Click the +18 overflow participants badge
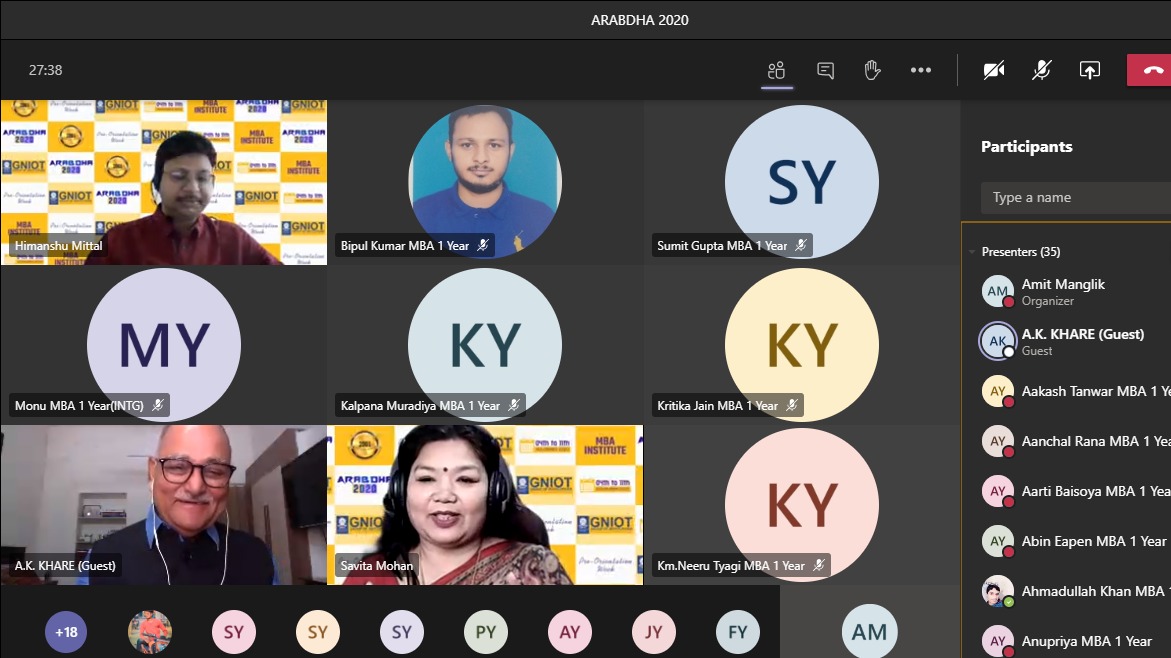Image resolution: width=1171 pixels, height=658 pixels. [66, 632]
